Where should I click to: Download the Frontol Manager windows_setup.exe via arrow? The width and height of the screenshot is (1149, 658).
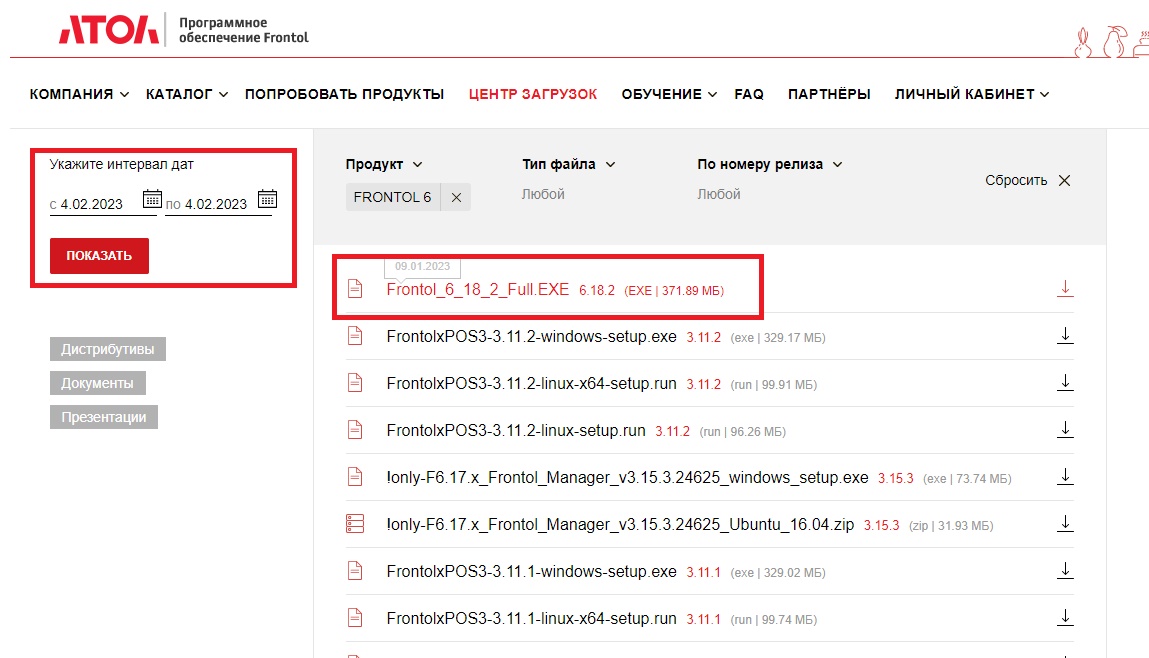tap(1065, 477)
